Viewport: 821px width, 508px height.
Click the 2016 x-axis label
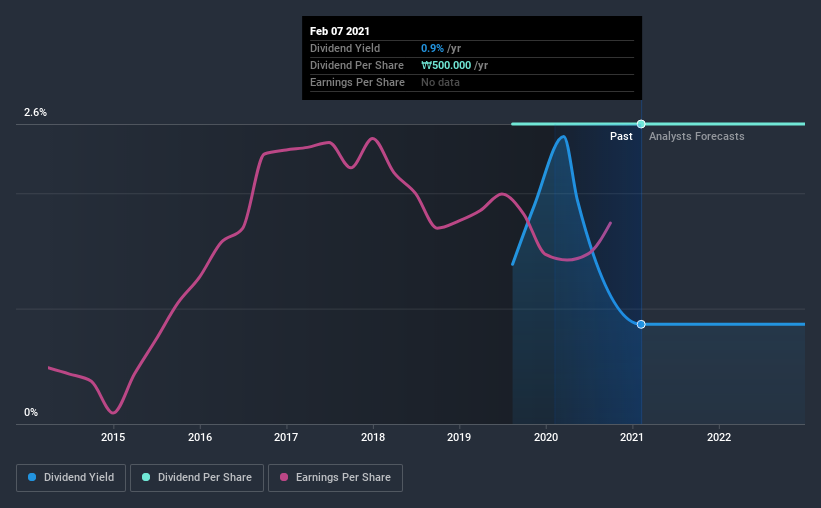click(x=200, y=437)
